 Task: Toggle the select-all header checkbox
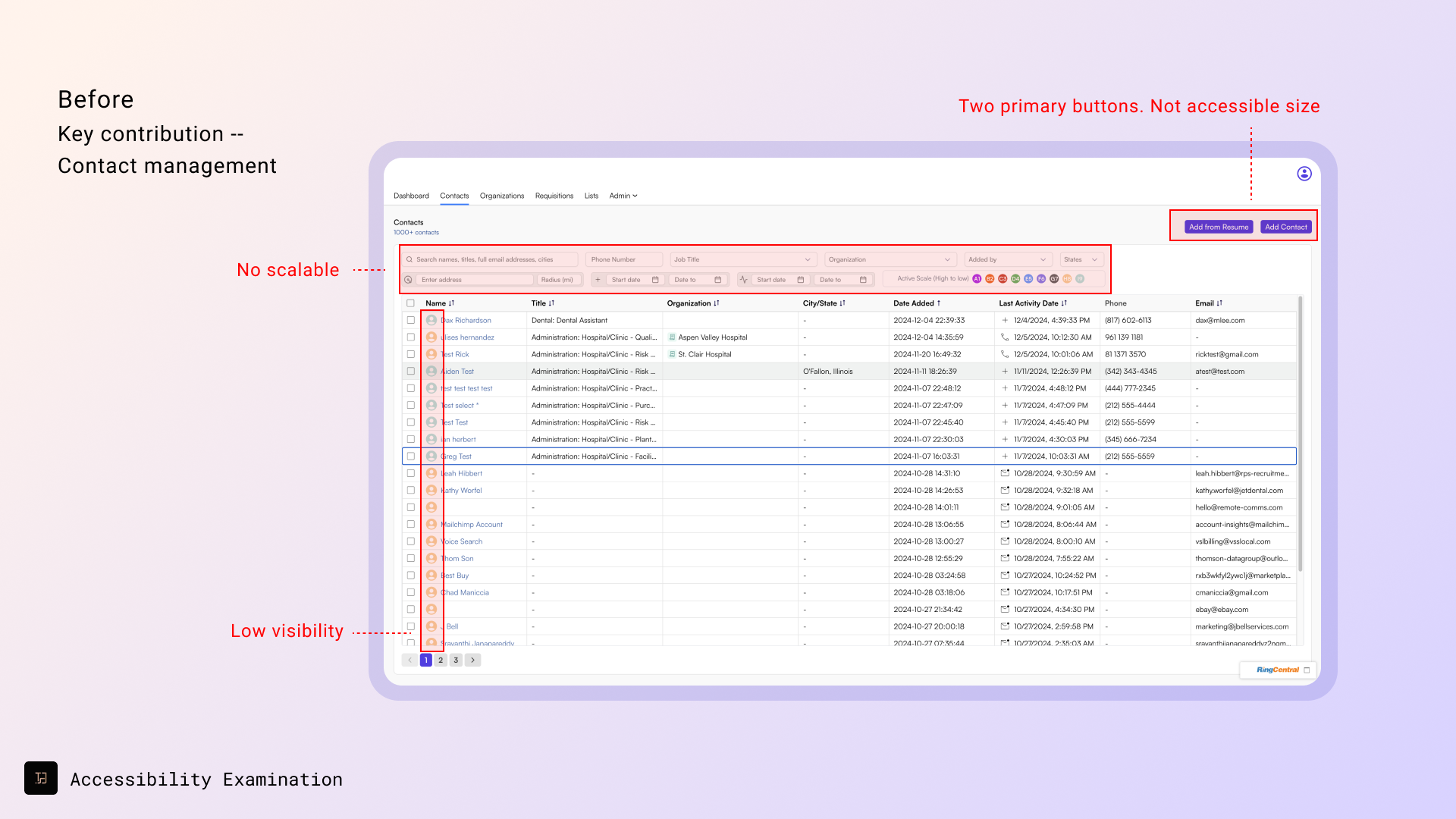pos(410,303)
